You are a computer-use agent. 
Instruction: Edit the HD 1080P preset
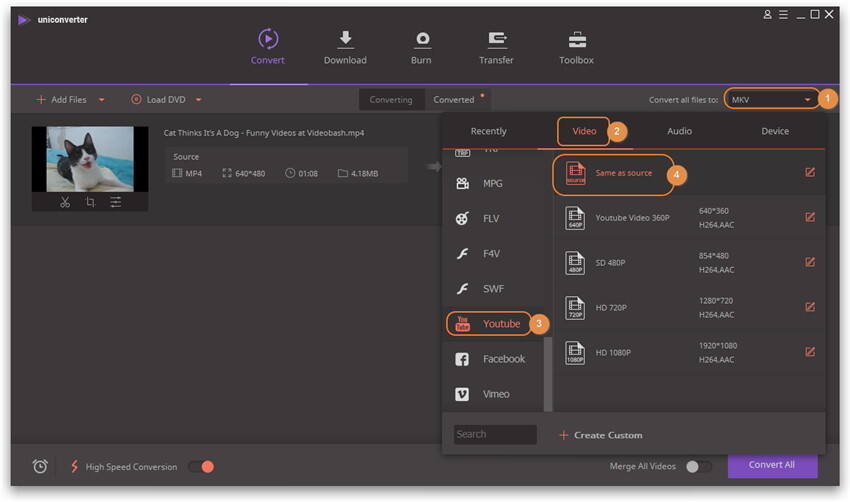coord(810,352)
